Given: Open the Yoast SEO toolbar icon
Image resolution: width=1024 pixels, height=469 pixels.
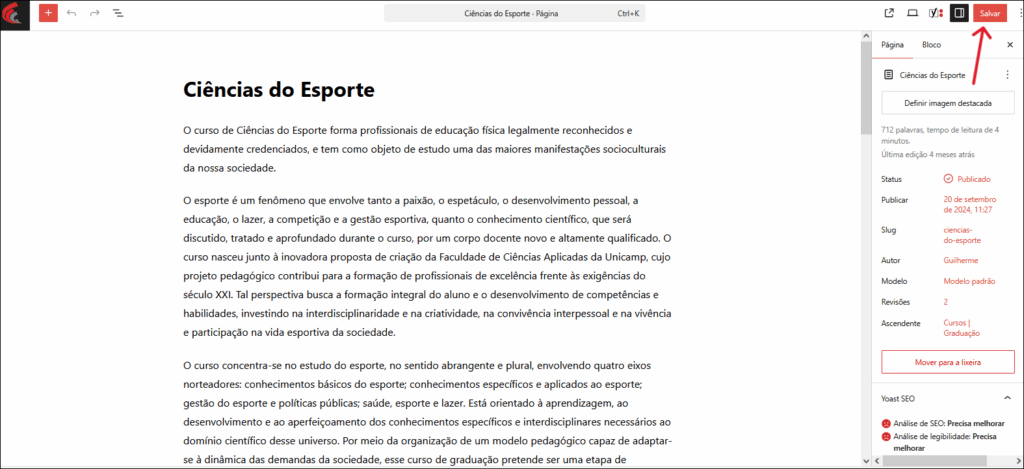Looking at the screenshot, I should click(936, 13).
